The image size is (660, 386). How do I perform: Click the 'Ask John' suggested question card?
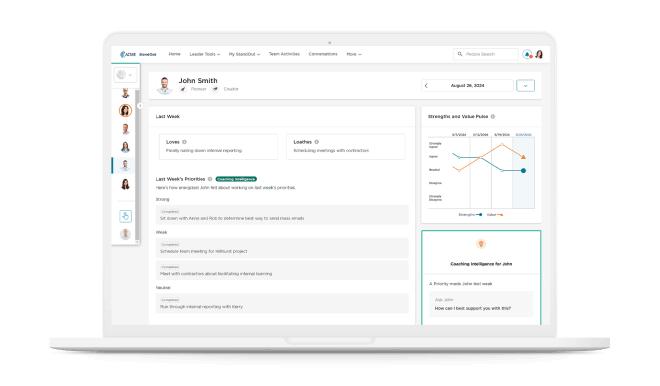(481, 304)
